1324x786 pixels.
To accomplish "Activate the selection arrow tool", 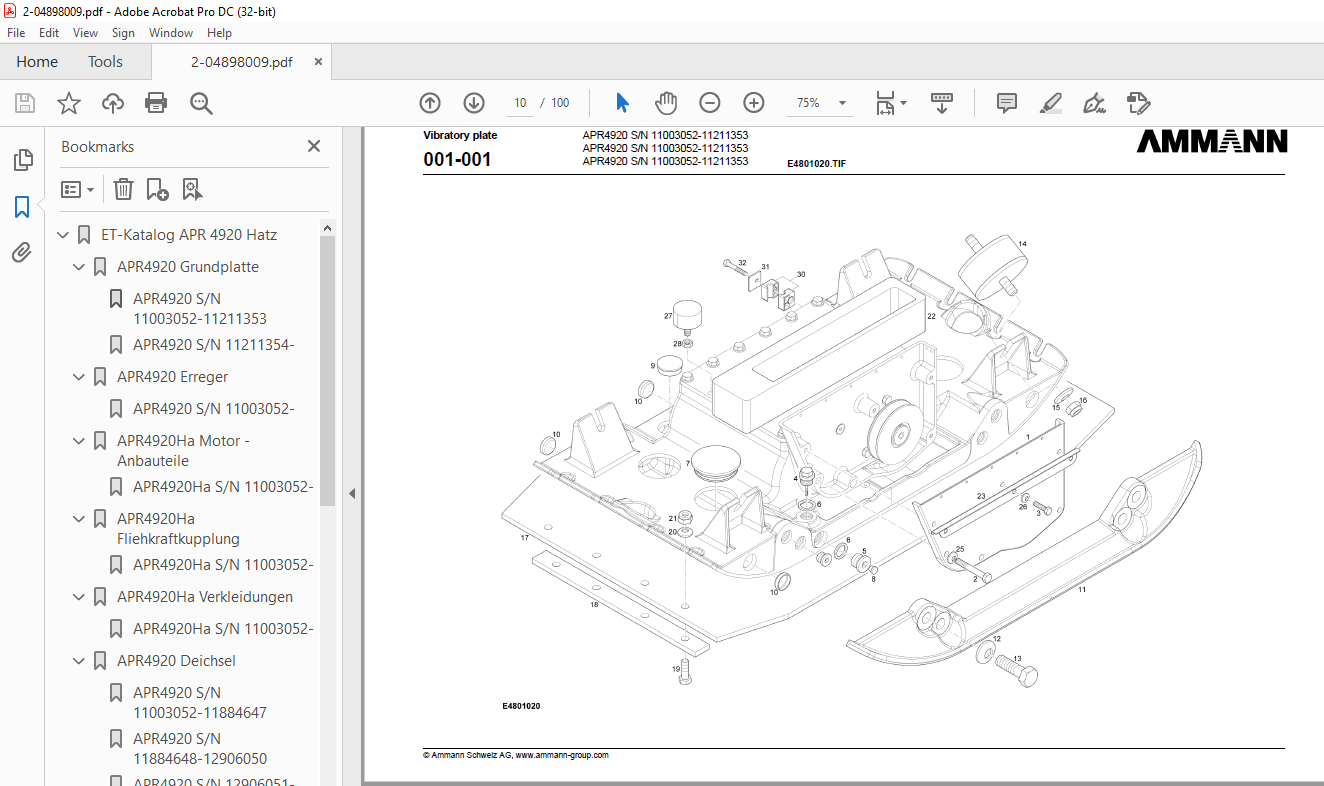I will pyautogui.click(x=622, y=103).
